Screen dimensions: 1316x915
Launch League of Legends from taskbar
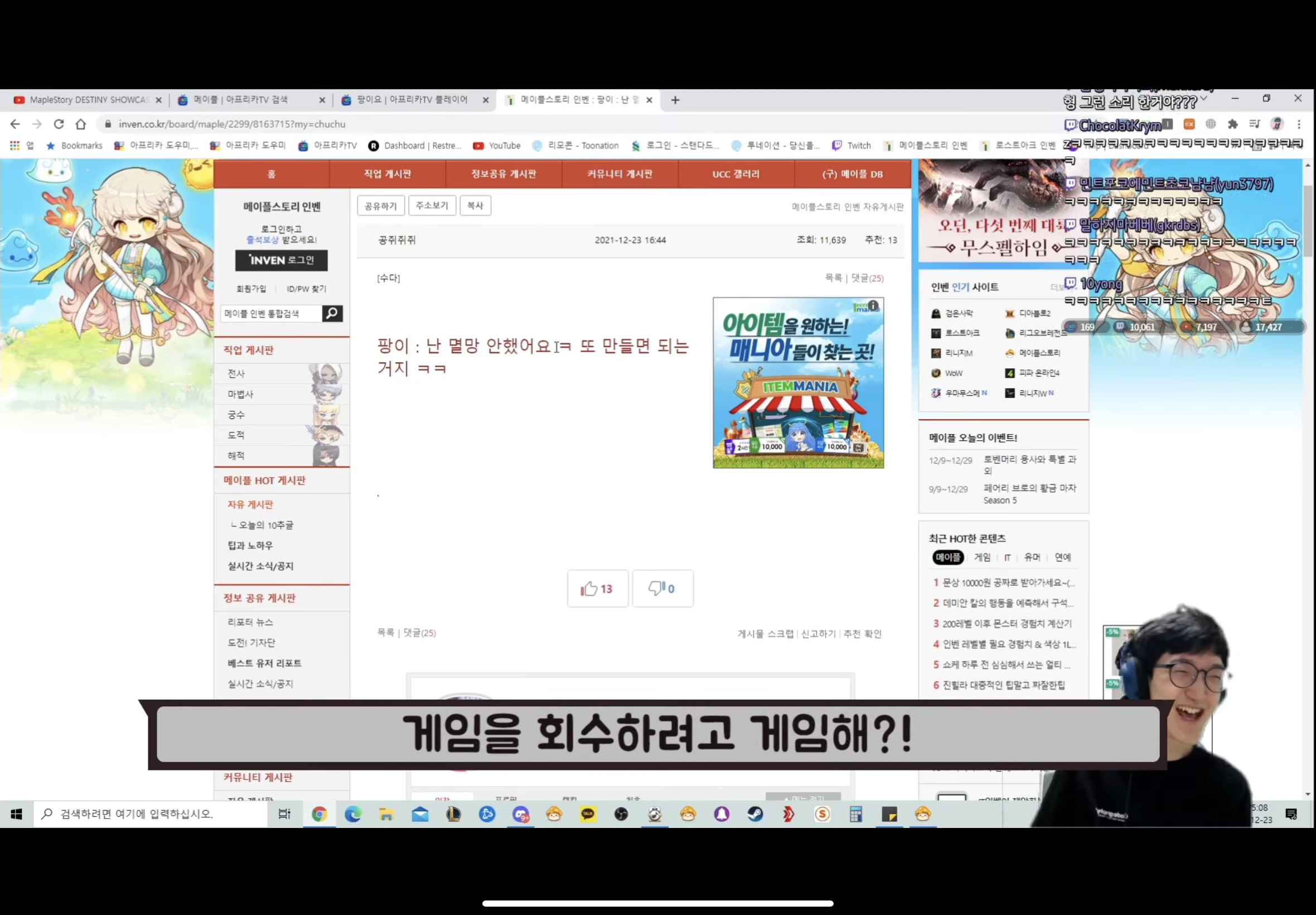point(453,813)
